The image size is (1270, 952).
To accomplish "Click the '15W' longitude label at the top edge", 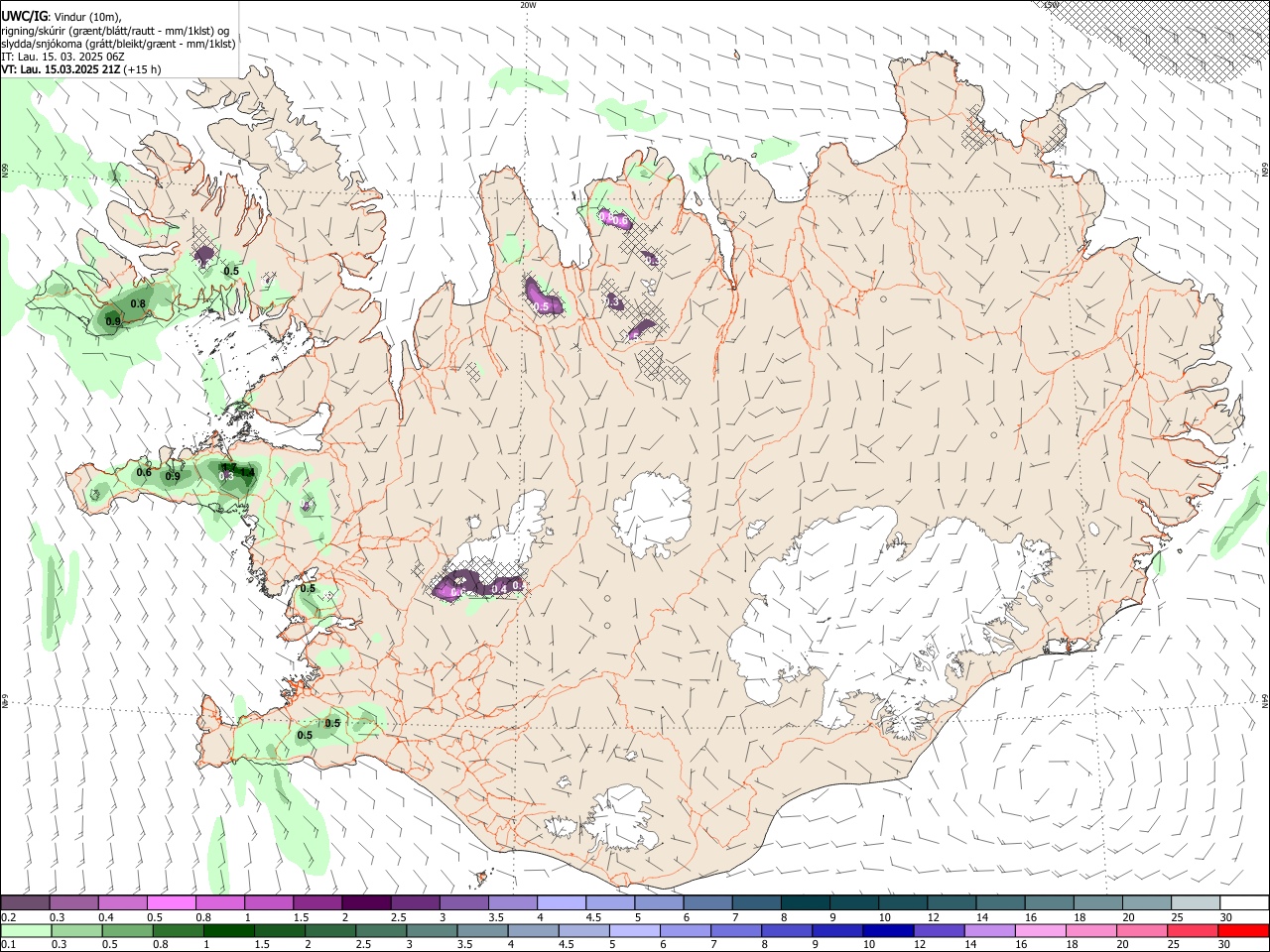I will 1052,5.
